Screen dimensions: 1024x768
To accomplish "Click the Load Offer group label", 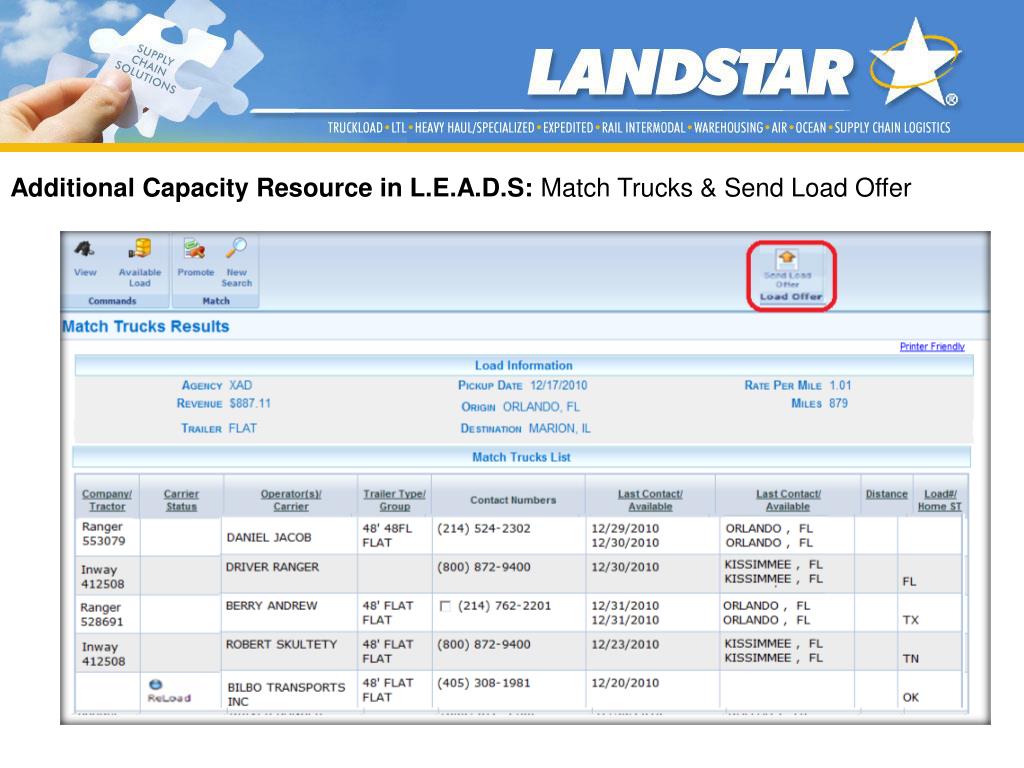I will (x=791, y=296).
